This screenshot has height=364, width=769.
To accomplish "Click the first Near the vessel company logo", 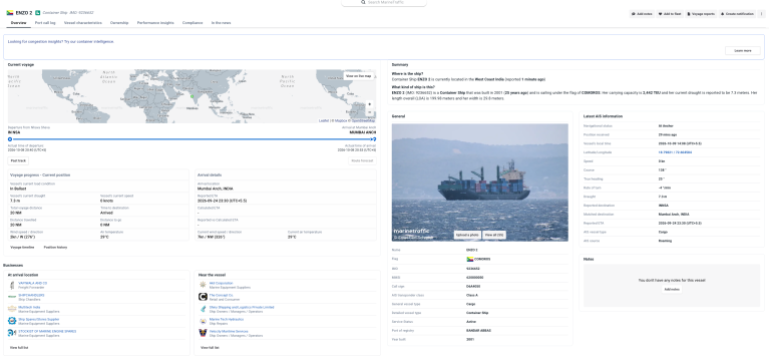I will tap(203, 285).
